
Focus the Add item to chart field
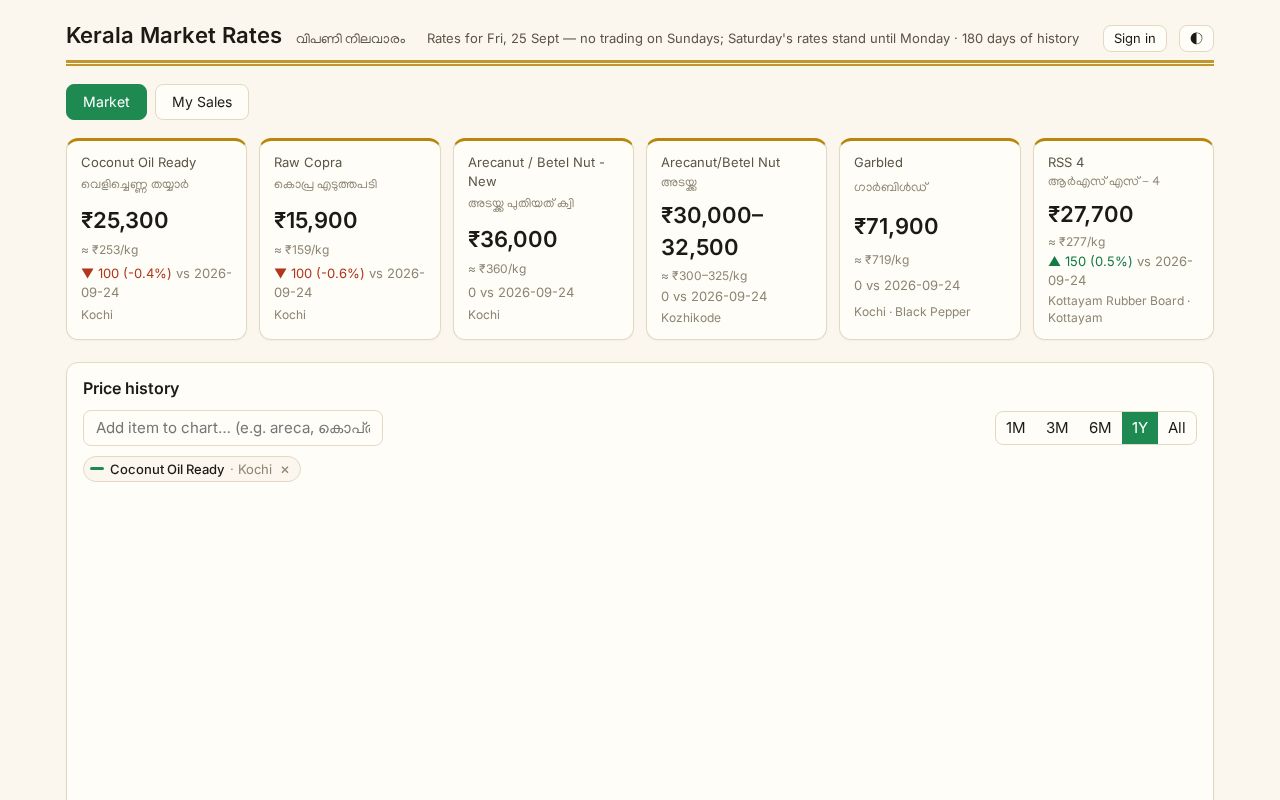click(233, 428)
